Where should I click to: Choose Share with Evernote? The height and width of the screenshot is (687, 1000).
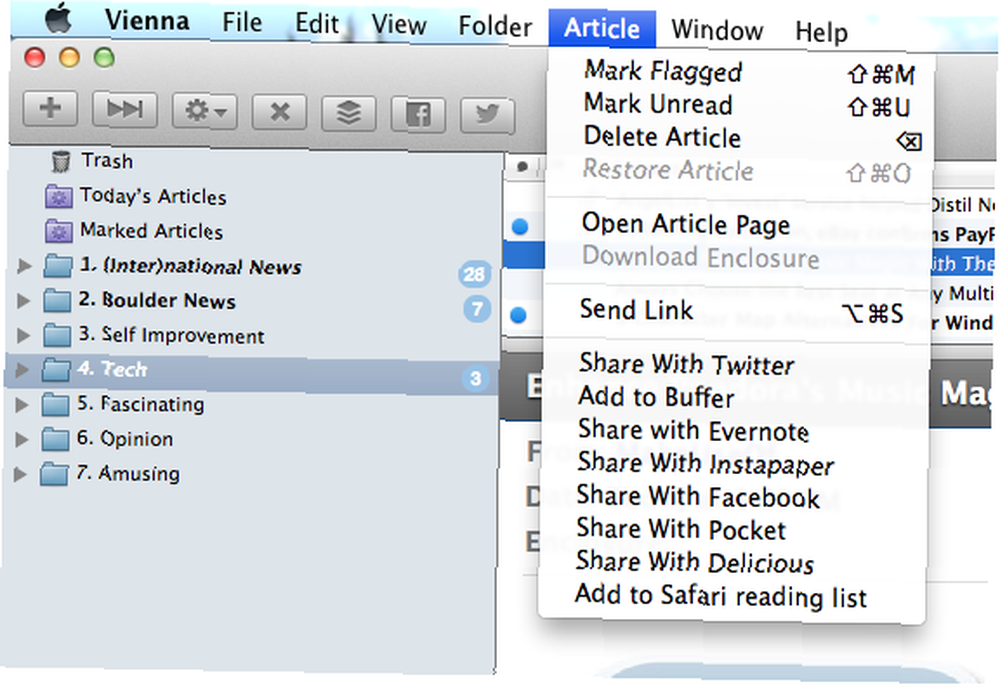[x=733, y=431]
